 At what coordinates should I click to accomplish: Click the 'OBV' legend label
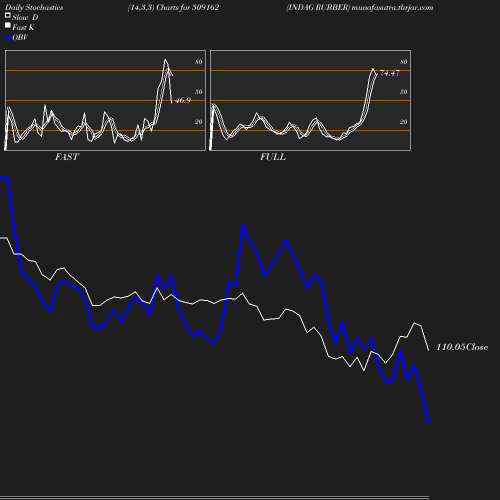(x=20, y=38)
